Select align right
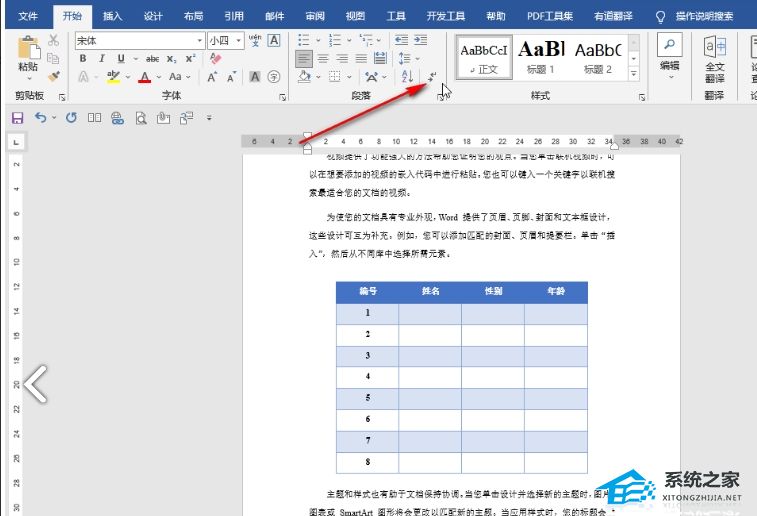757x516 pixels. [x=342, y=59]
